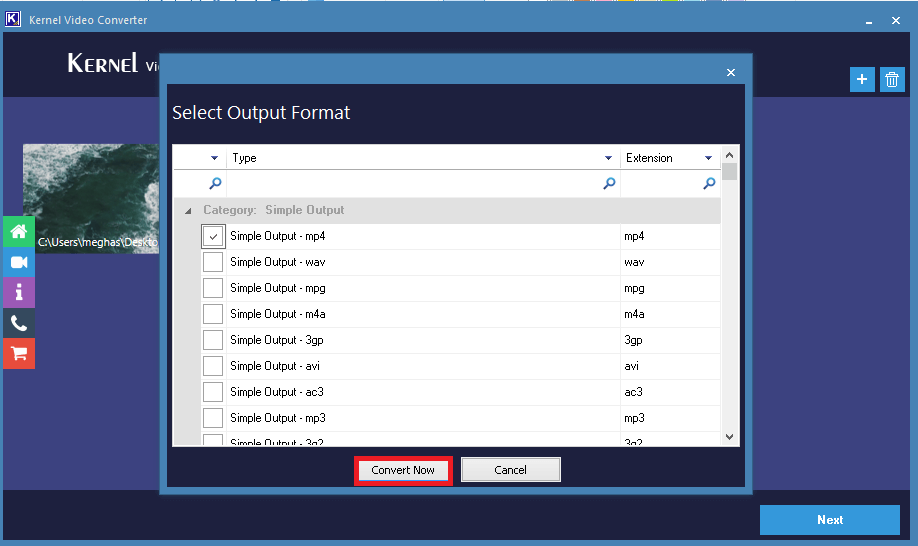
Task: Click the scrollbar up arrow in format list
Action: tap(729, 155)
